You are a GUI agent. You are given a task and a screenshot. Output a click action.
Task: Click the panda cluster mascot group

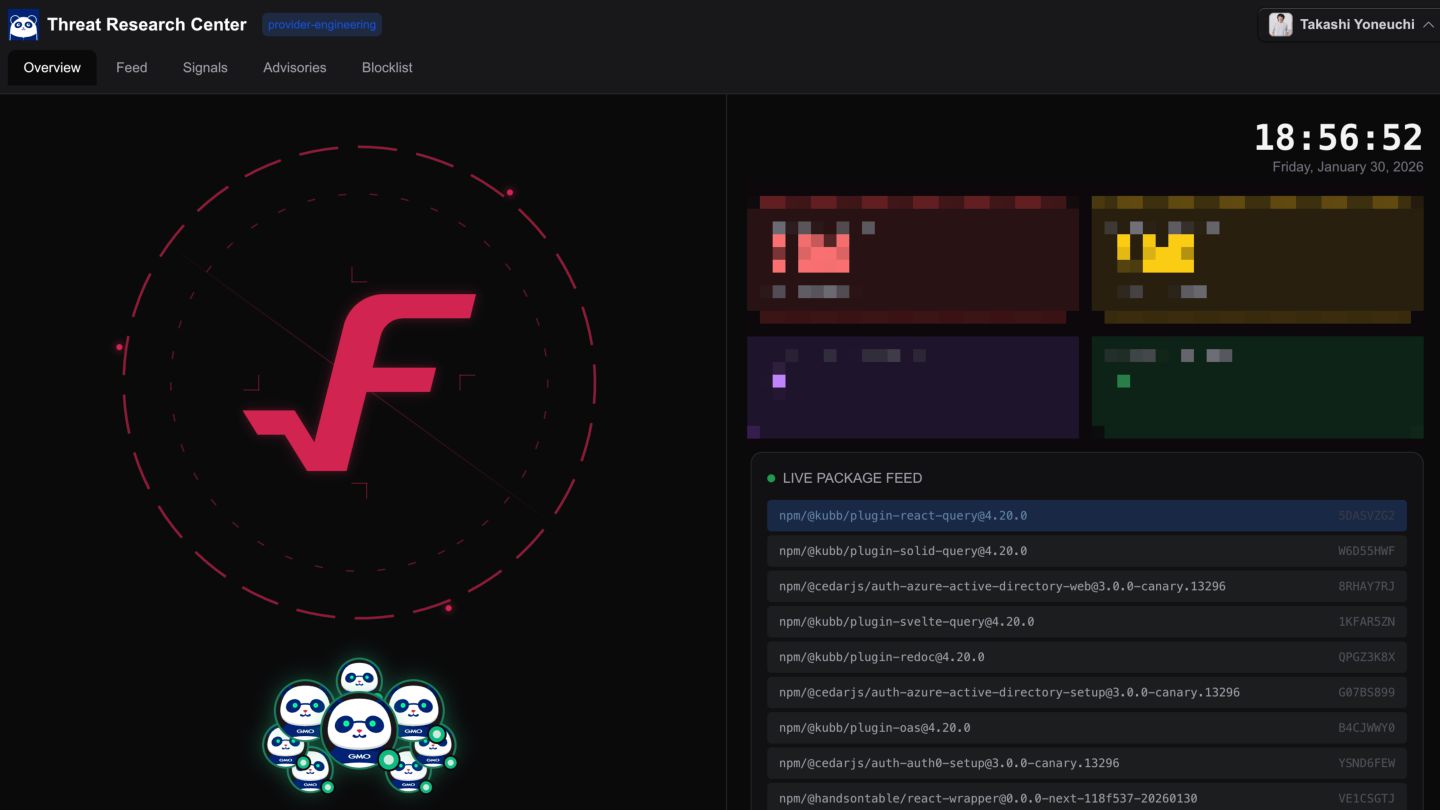pyautogui.click(x=360, y=726)
